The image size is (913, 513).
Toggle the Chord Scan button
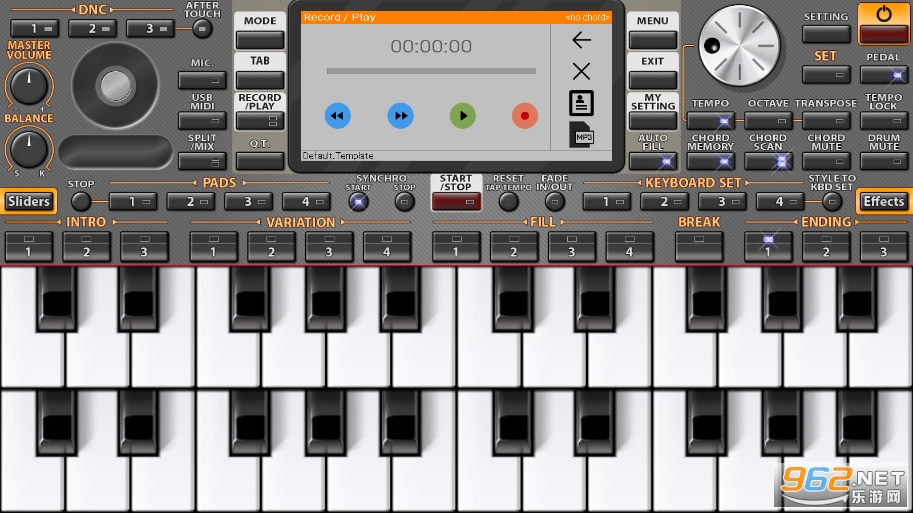coord(768,161)
